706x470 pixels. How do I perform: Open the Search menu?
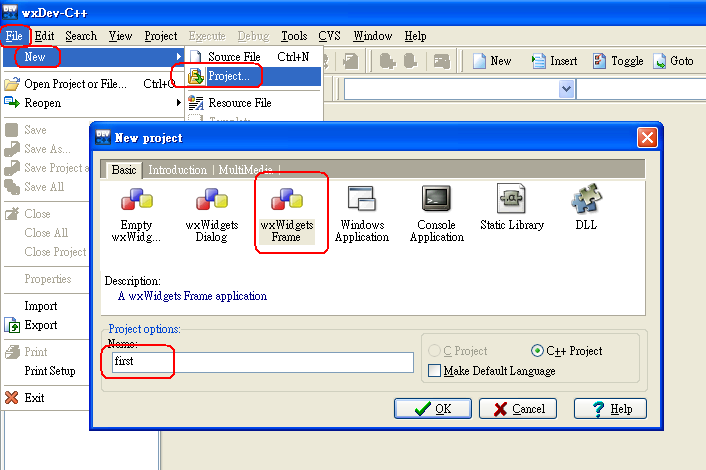point(81,36)
